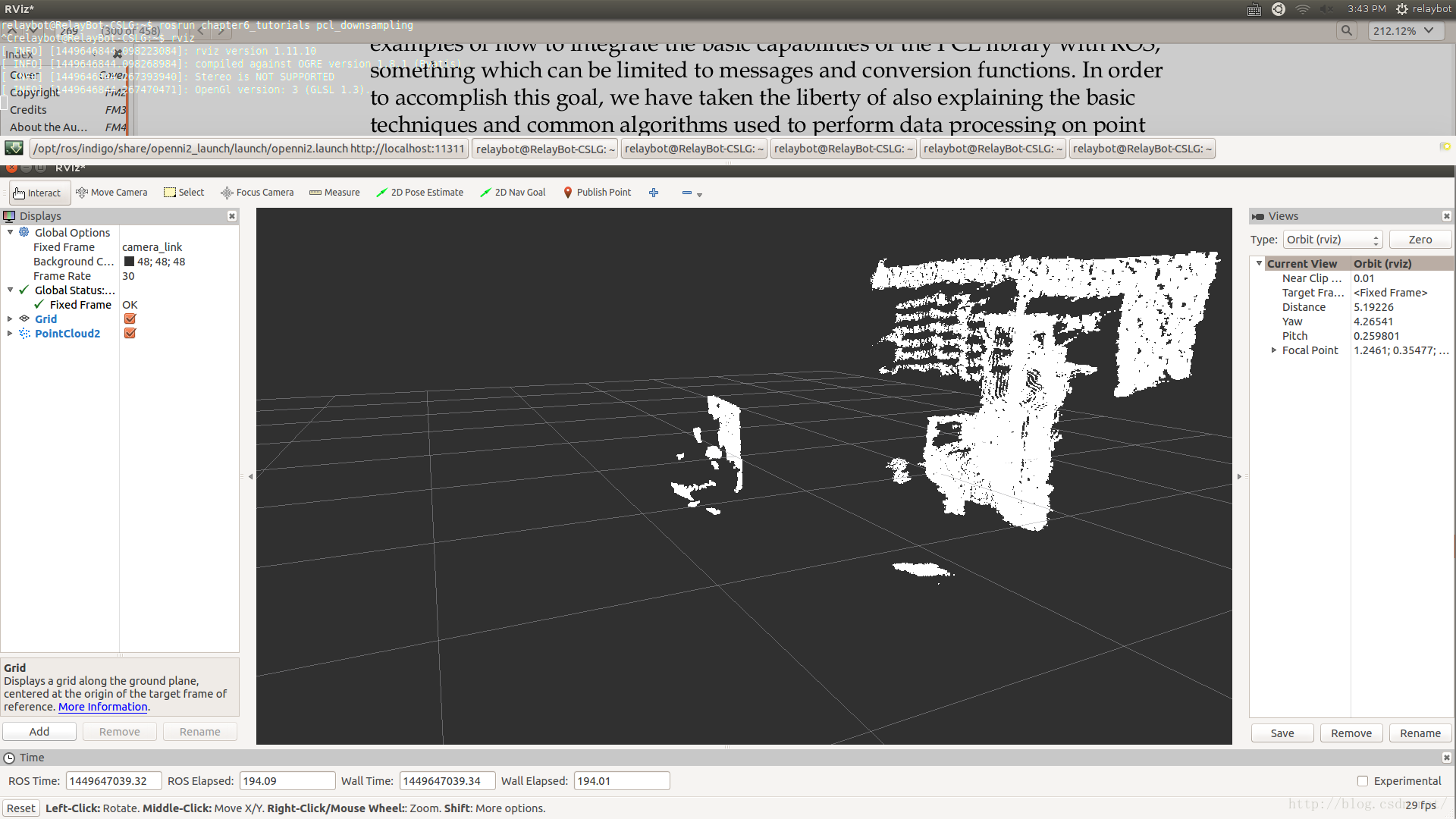Close the Time panel
Viewport: 1456px width, 819px height.
click(1446, 758)
